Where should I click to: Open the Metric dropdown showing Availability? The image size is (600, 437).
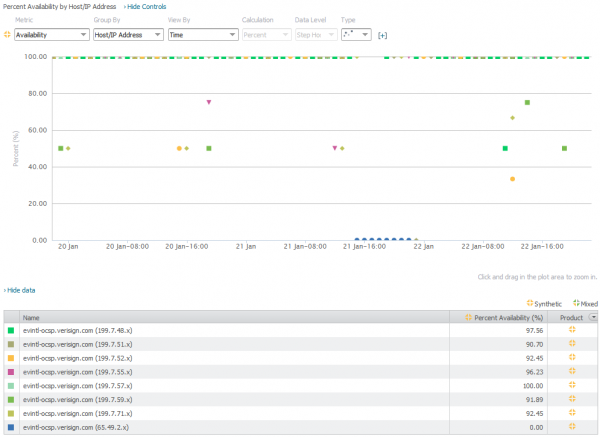(x=52, y=35)
